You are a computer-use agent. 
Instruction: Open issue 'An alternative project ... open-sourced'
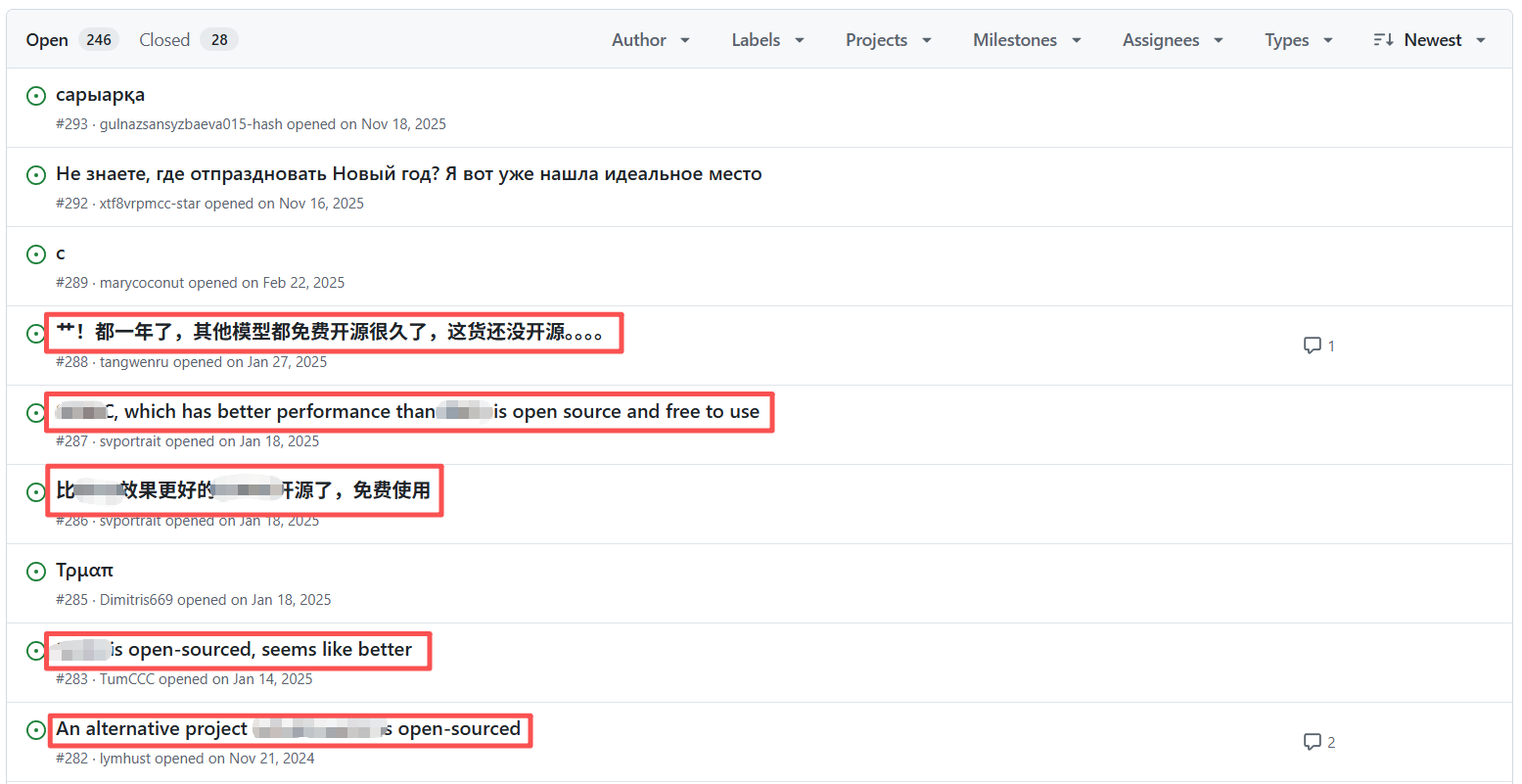pyautogui.click(x=288, y=729)
